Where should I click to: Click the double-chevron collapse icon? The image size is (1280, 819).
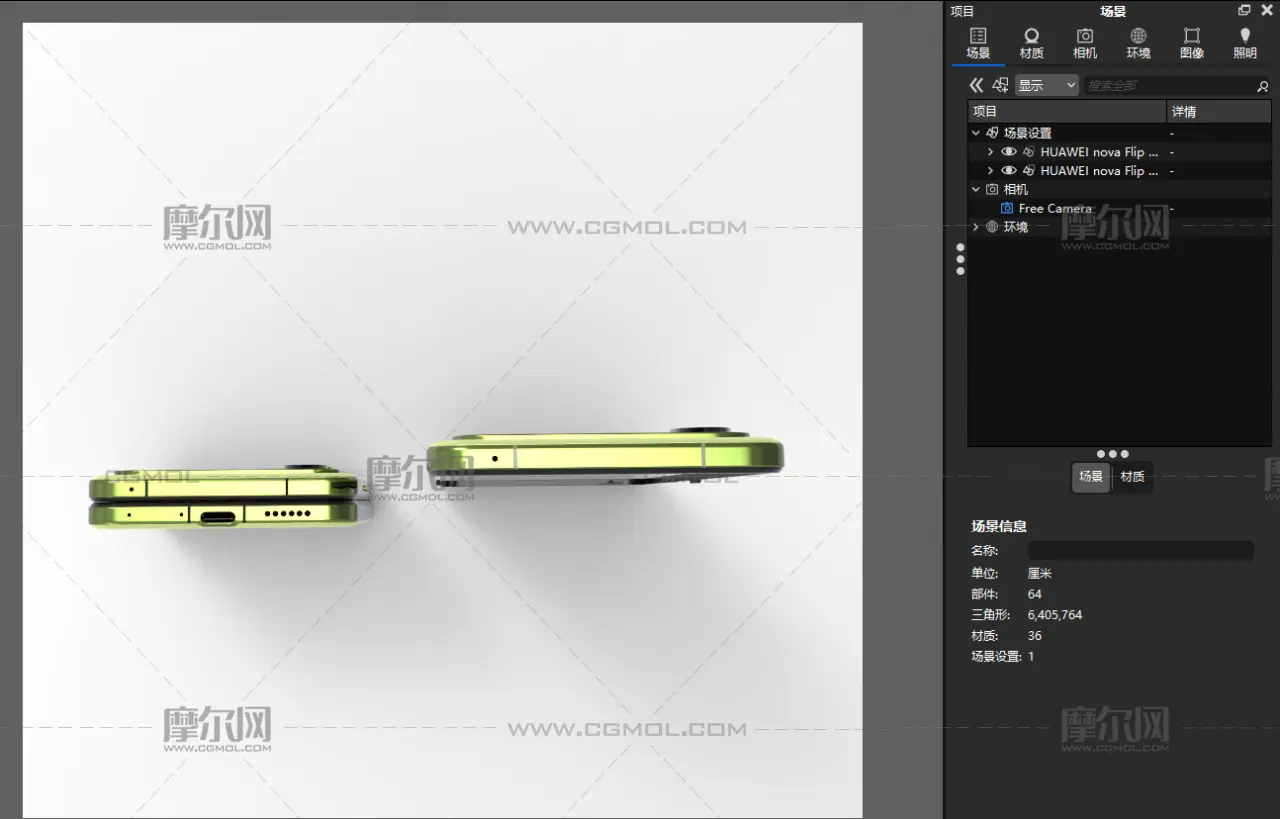pos(976,86)
